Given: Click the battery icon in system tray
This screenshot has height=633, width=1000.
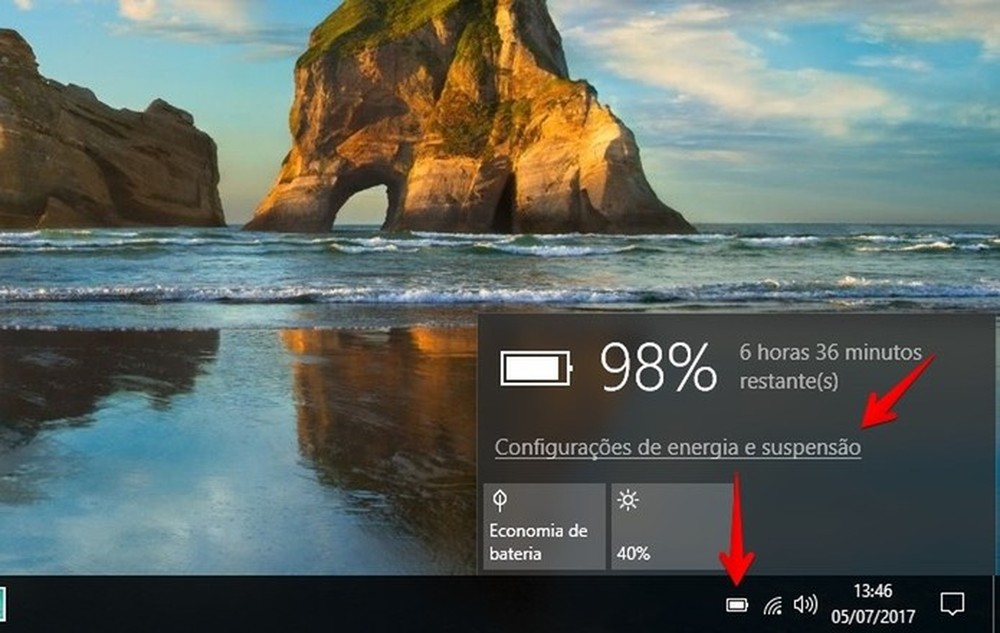Looking at the screenshot, I should point(736,604).
